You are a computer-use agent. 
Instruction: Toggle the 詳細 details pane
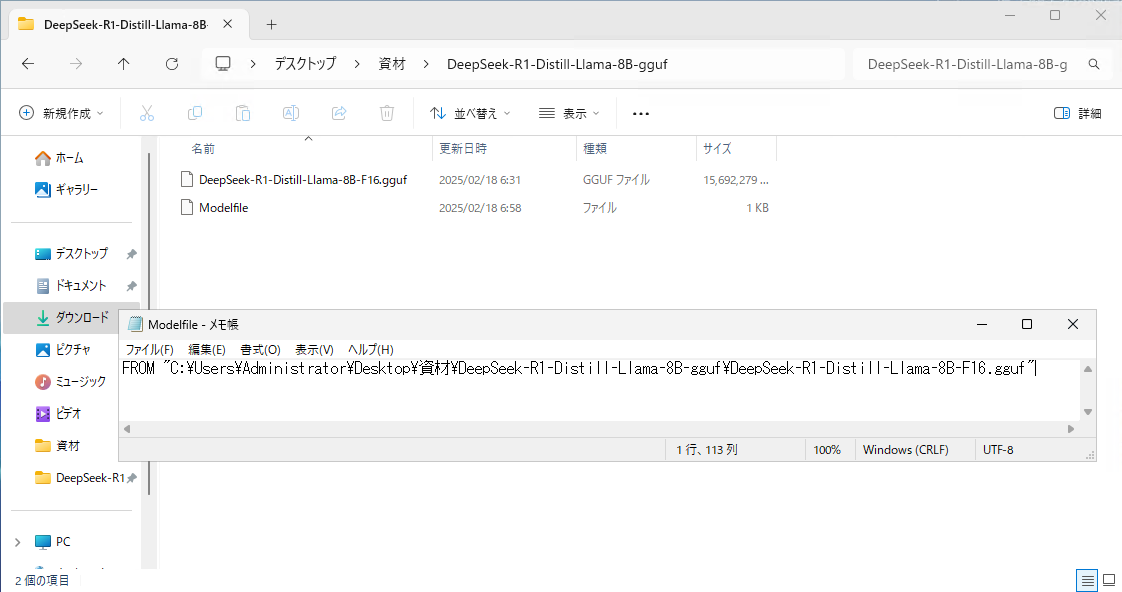pyautogui.click(x=1078, y=113)
